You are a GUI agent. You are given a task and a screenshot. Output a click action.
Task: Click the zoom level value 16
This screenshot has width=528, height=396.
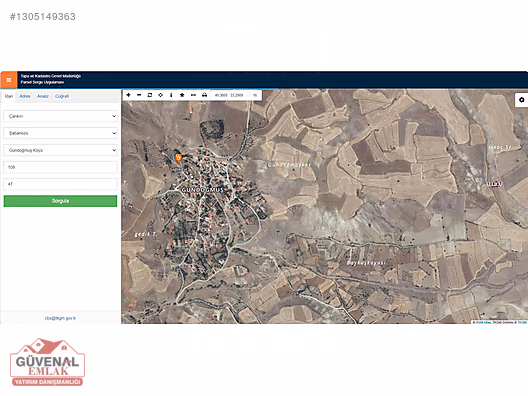pyautogui.click(x=255, y=95)
